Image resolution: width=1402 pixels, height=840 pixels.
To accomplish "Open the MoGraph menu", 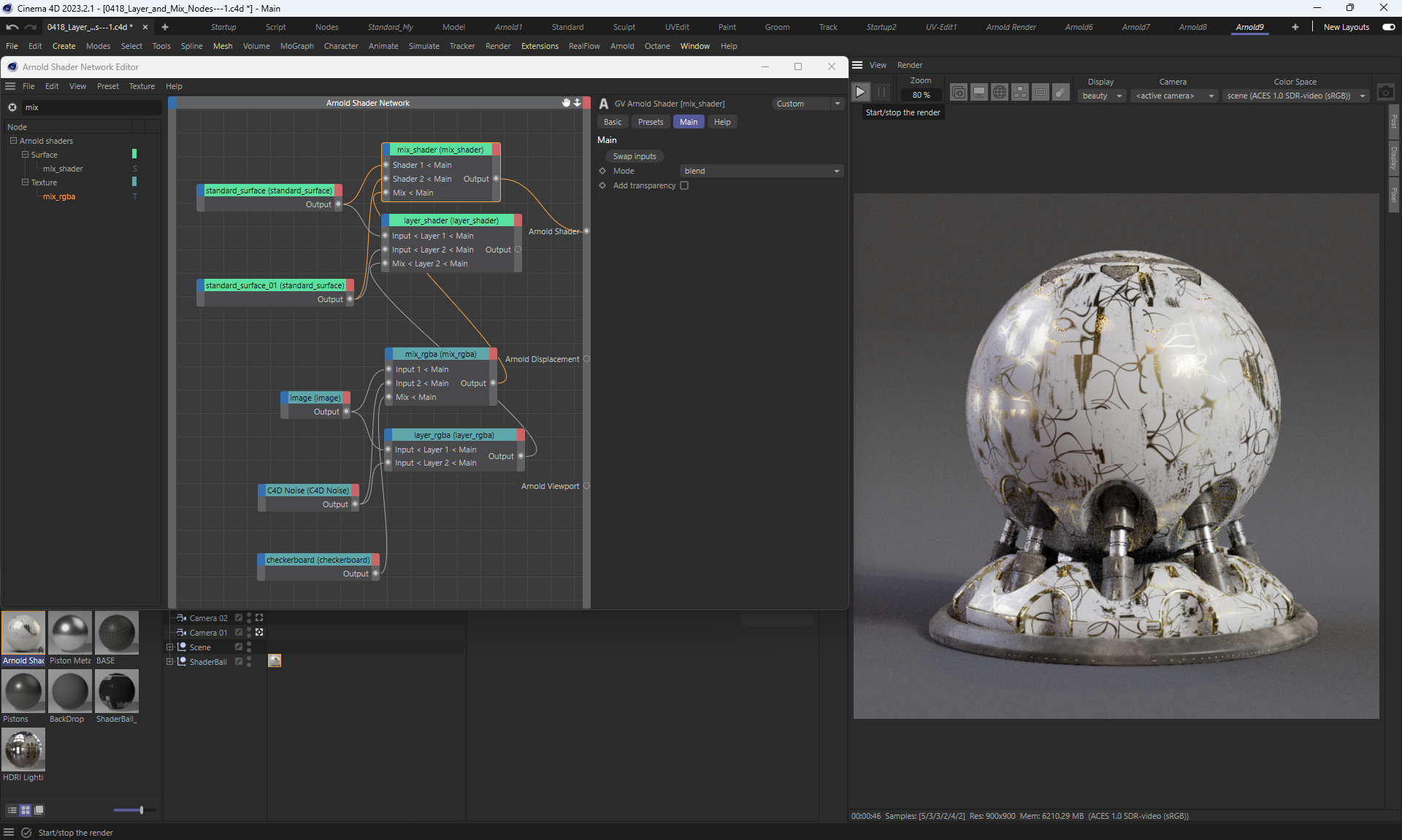I will (x=296, y=46).
